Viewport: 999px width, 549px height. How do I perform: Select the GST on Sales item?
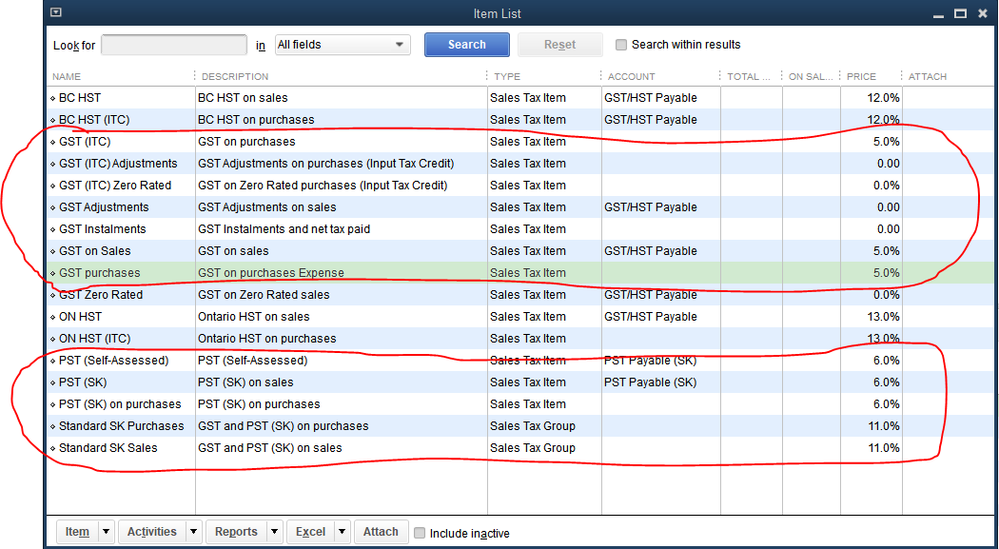click(95, 251)
